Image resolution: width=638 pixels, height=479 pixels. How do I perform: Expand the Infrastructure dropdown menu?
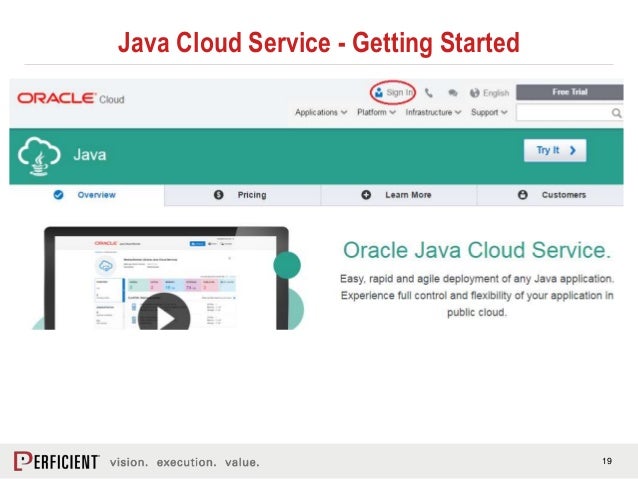click(433, 112)
